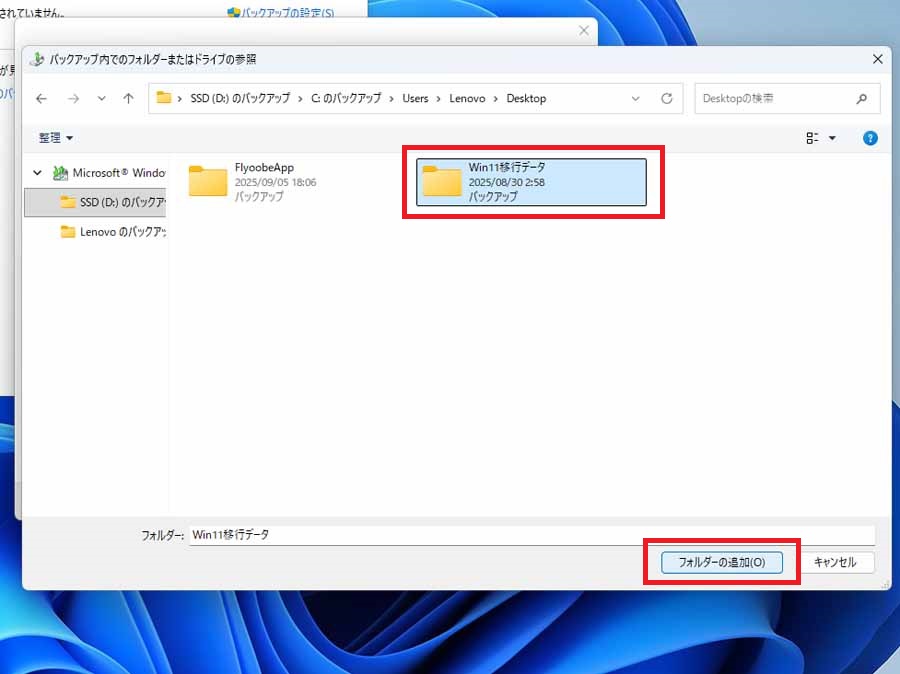The height and width of the screenshot is (674, 900).
Task: Select 'Lenovo のバックア' tree item
Action: [x=113, y=232]
